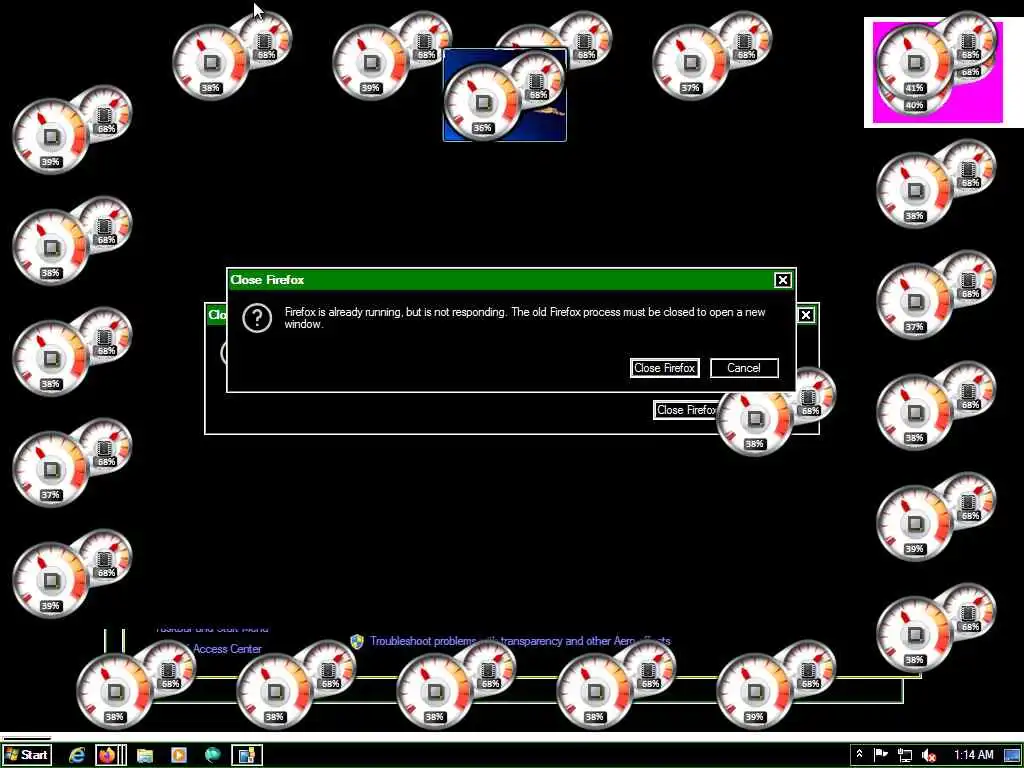Click the Firefox taskbar icon

tap(107, 755)
